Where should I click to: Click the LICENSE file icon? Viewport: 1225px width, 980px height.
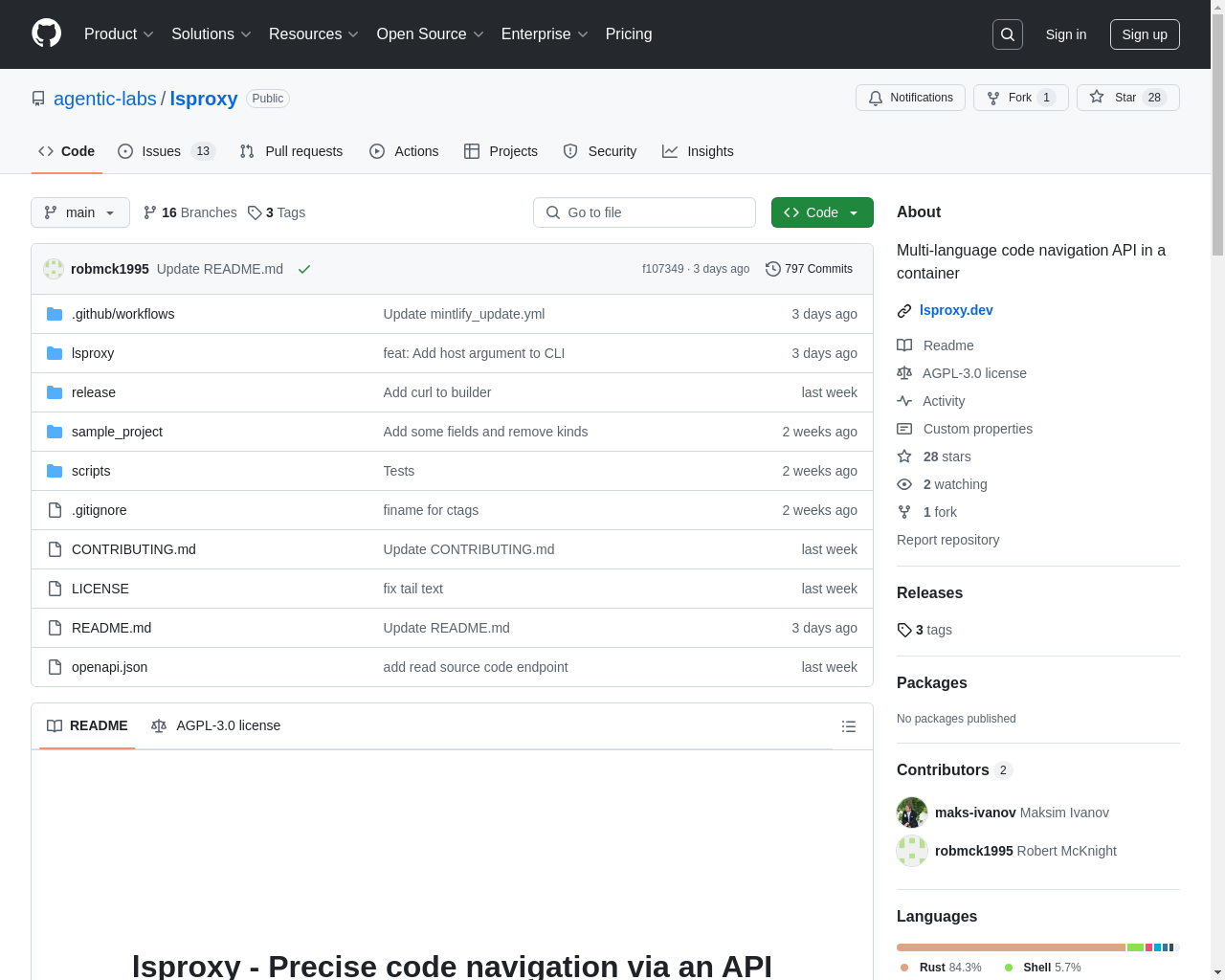pos(55,589)
